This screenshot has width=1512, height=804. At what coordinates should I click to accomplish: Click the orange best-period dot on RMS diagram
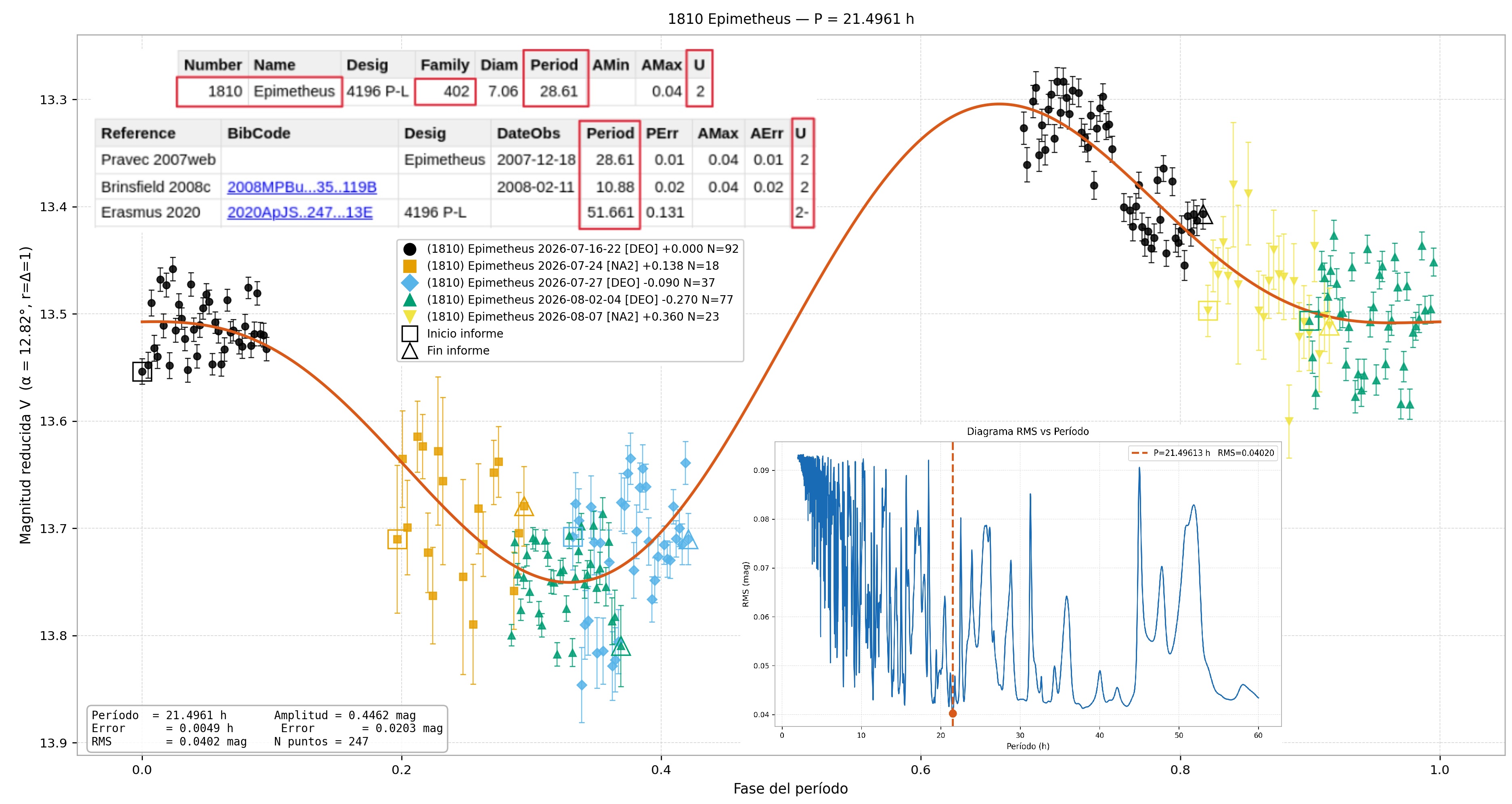point(953,714)
